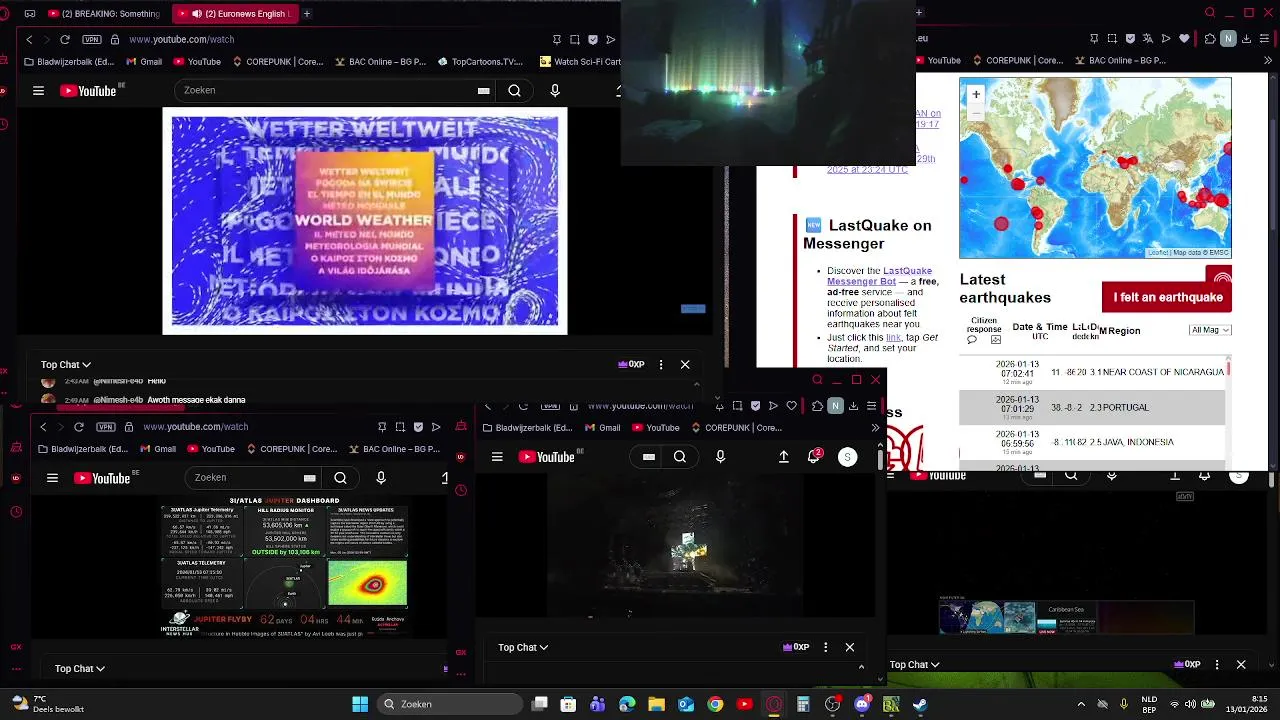Click the I felt an earthquake button
The image size is (1280, 720).
pos(1168,297)
